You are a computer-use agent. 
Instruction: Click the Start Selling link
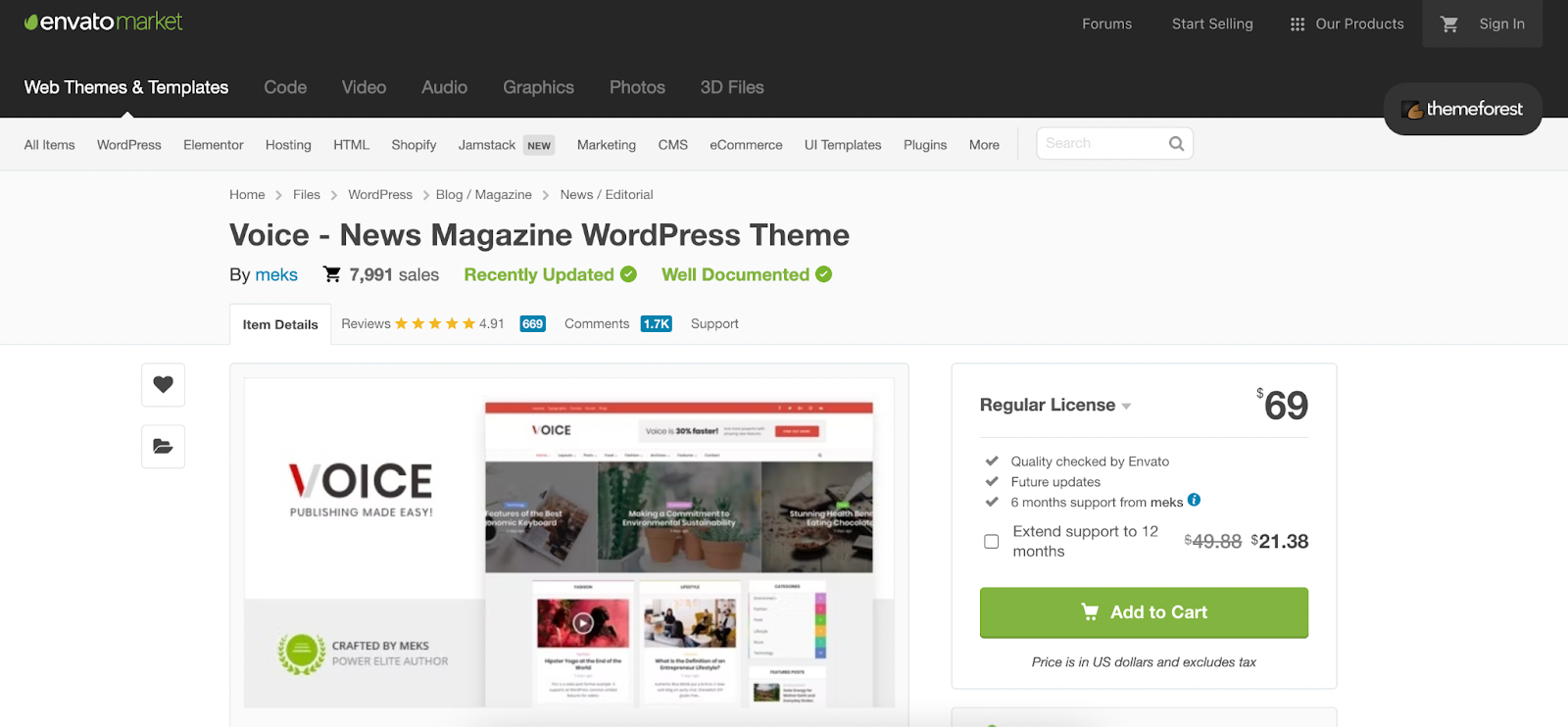(1212, 24)
